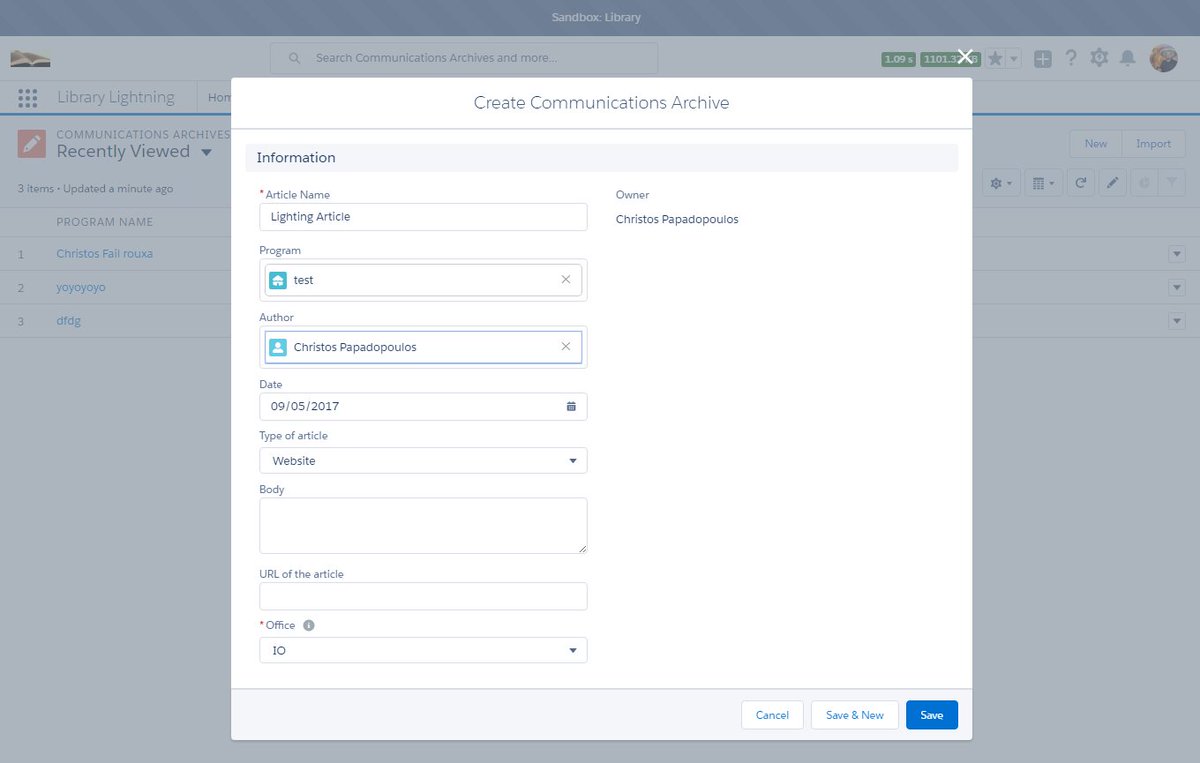Screen dimensions: 1200x763
Task: Clear the test program selection
Action: click(x=565, y=280)
